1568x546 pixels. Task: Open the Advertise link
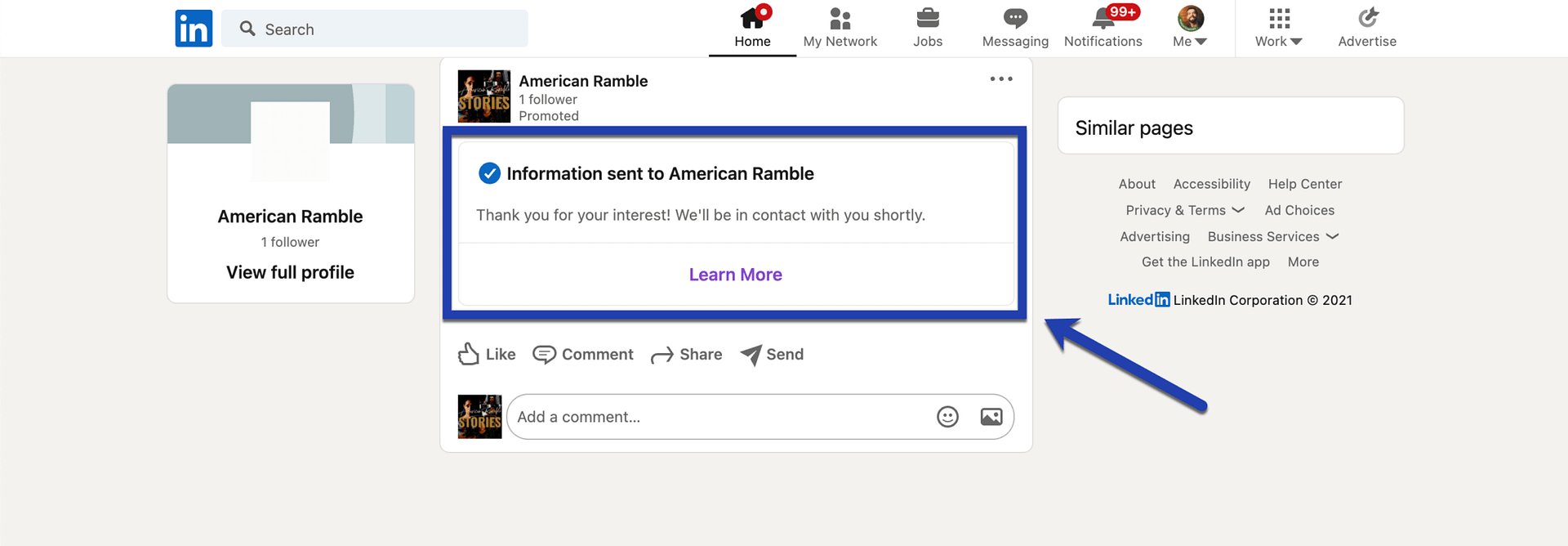pyautogui.click(x=1367, y=29)
